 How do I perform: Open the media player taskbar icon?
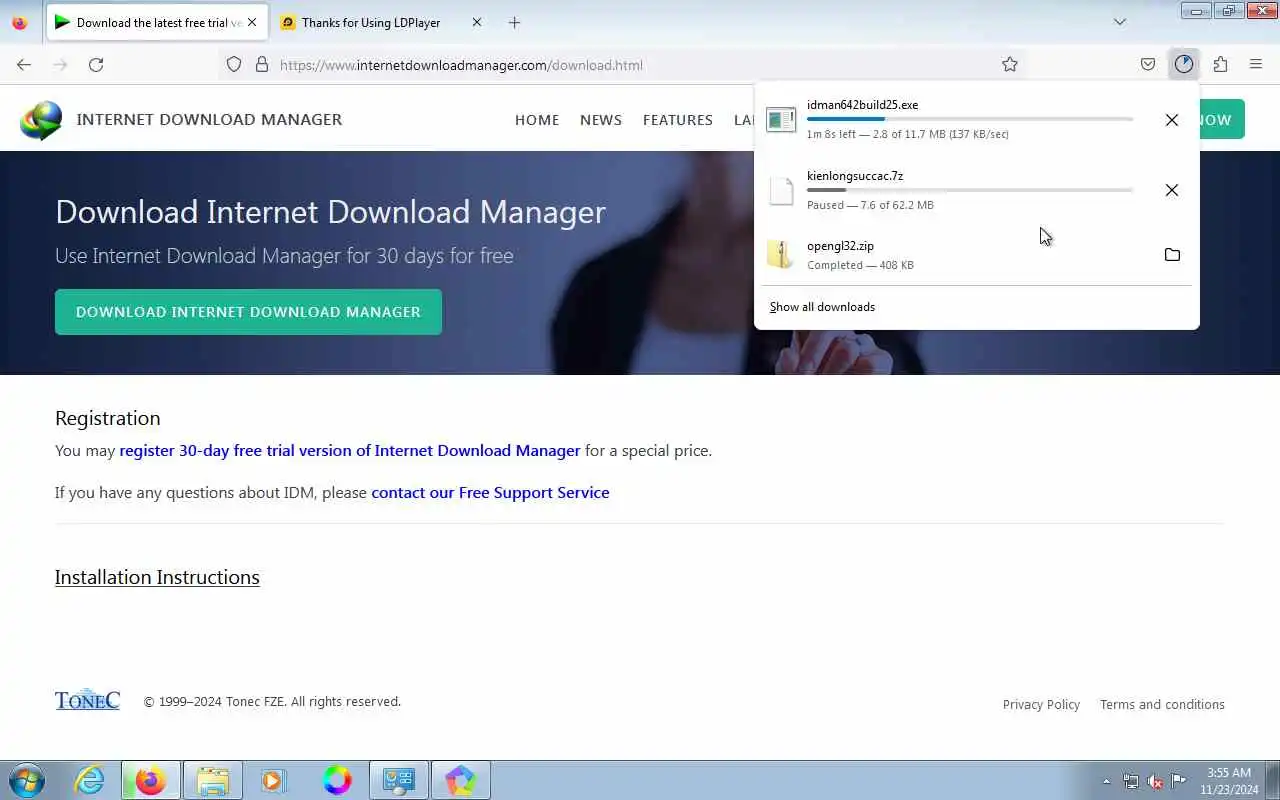[x=273, y=780]
